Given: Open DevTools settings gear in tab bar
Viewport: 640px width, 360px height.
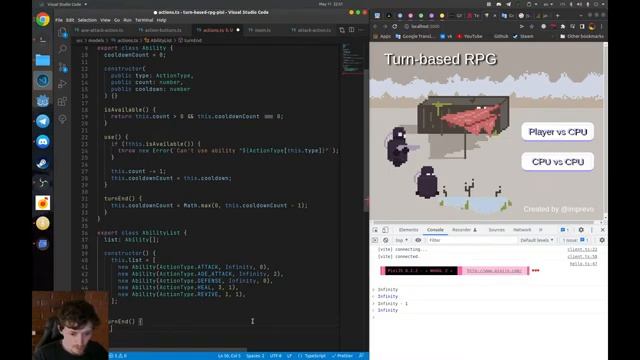Looking at the screenshot, I should pyautogui.click(x=581, y=230).
